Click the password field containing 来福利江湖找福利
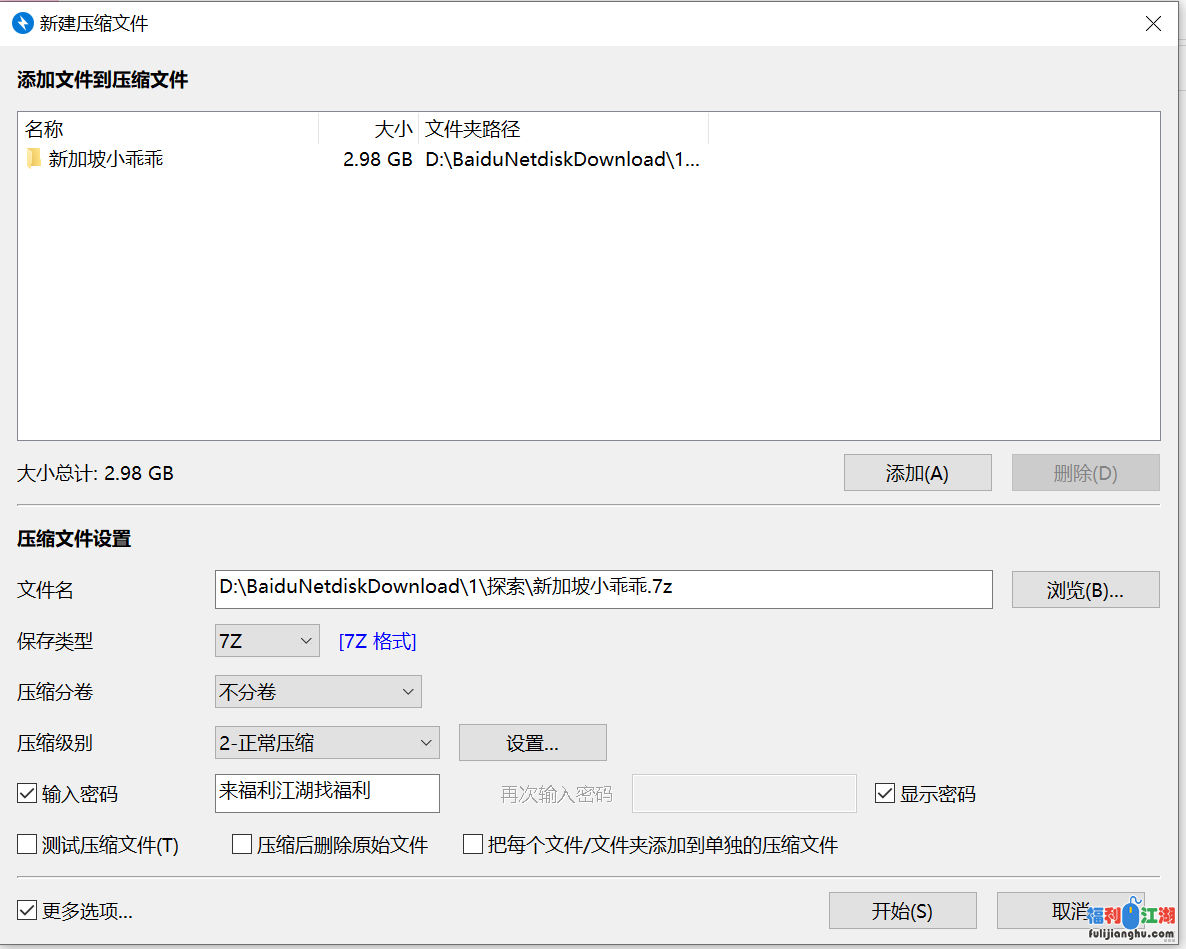 327,793
